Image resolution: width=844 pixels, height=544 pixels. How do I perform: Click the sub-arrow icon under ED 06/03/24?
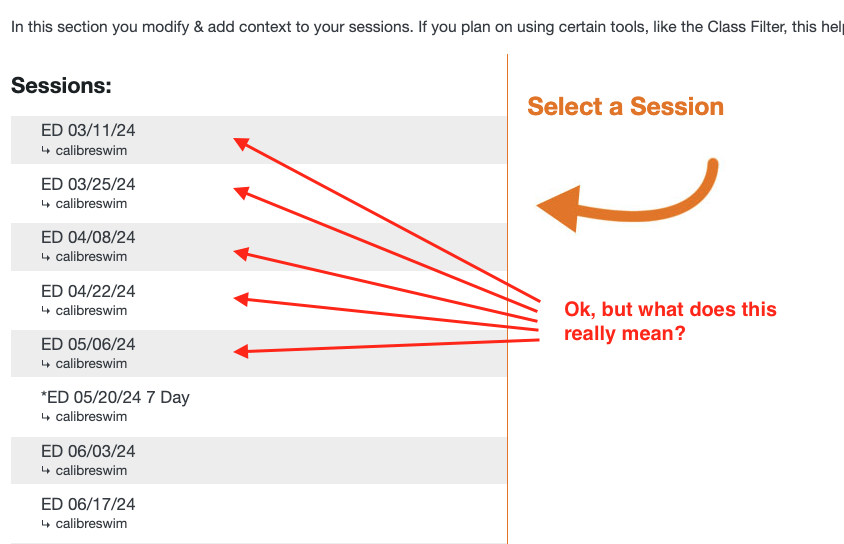(x=46, y=471)
